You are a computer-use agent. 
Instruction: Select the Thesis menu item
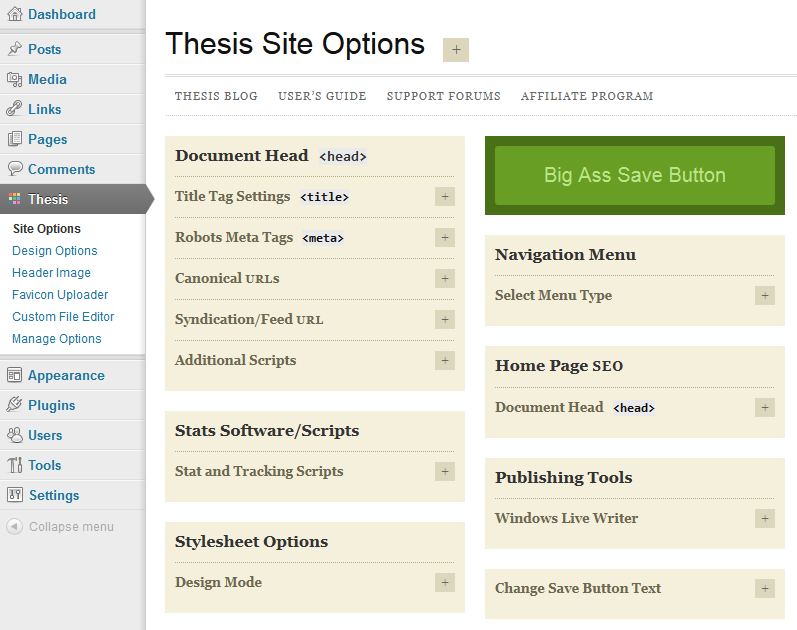pyautogui.click(x=73, y=199)
